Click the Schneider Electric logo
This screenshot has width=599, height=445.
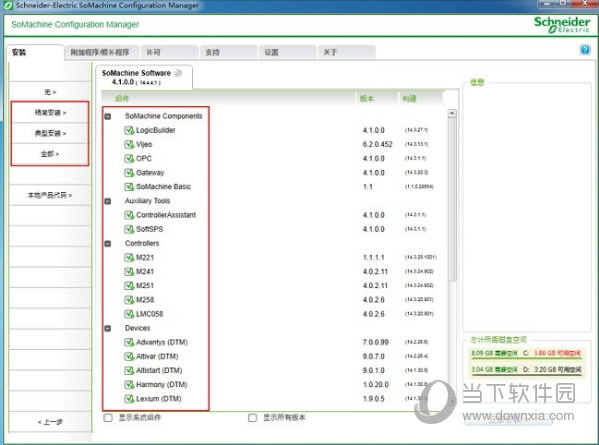pos(562,24)
